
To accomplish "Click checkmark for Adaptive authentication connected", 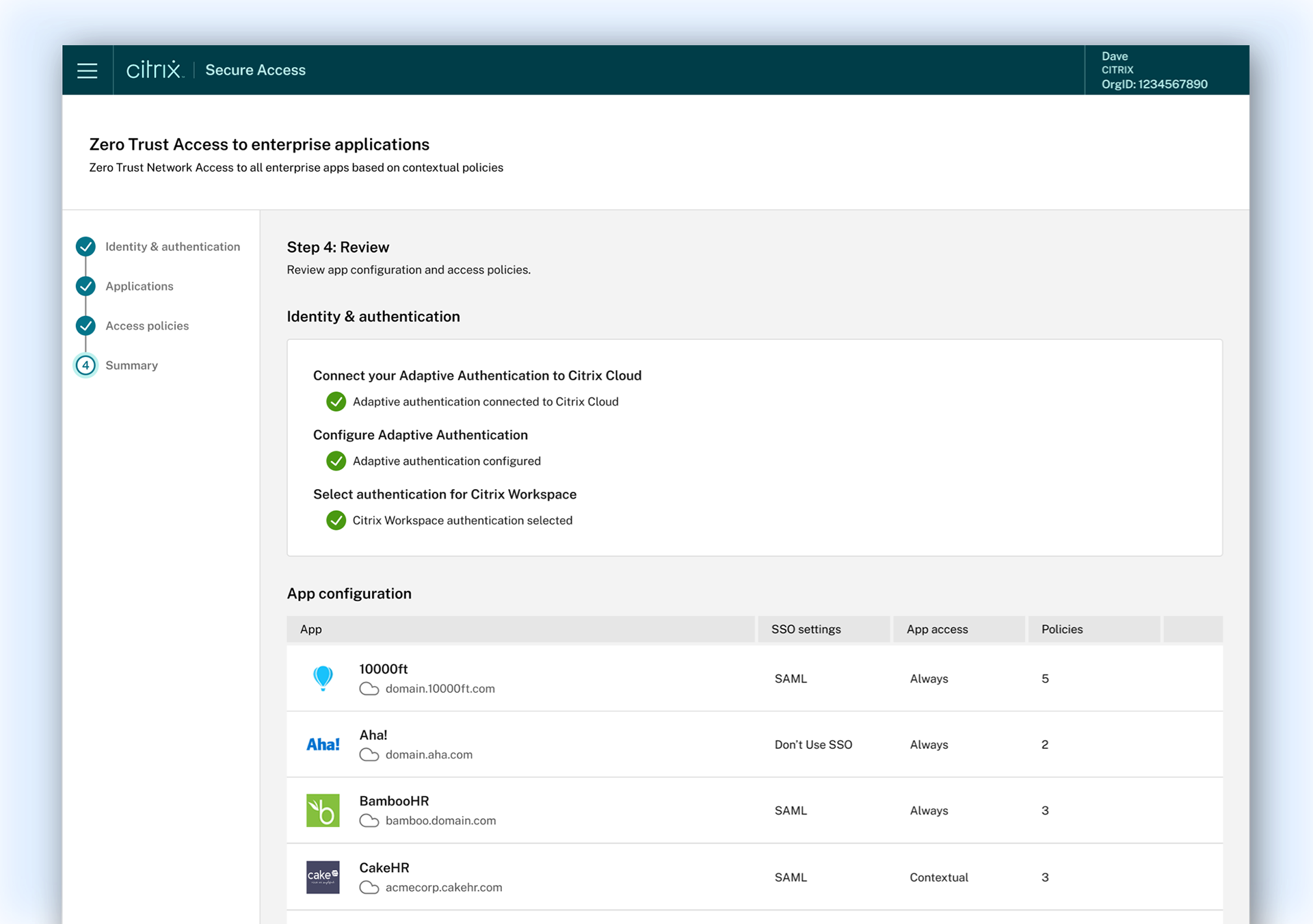I will coord(336,401).
